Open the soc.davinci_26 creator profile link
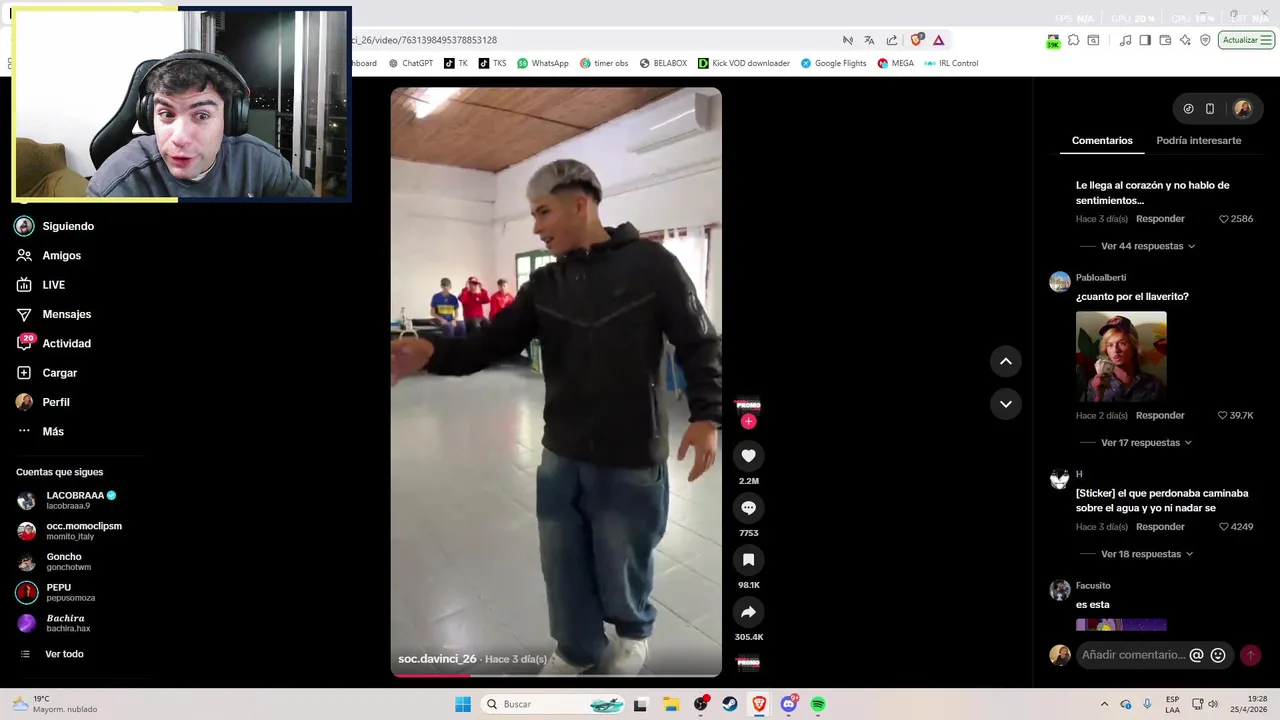This screenshot has width=1280, height=720. pyautogui.click(x=437, y=659)
